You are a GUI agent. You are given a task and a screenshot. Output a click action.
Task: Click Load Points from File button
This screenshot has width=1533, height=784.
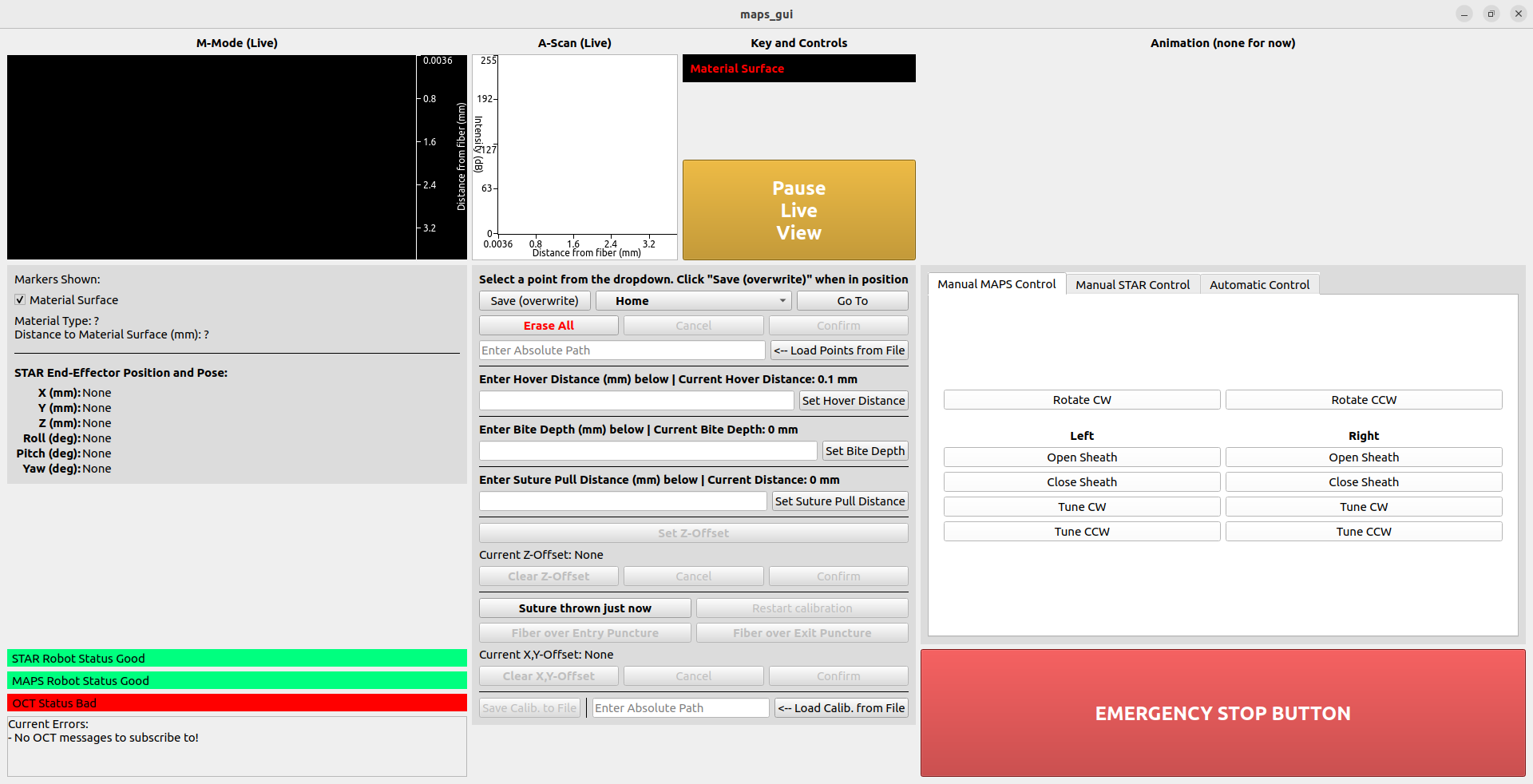pyautogui.click(x=839, y=350)
